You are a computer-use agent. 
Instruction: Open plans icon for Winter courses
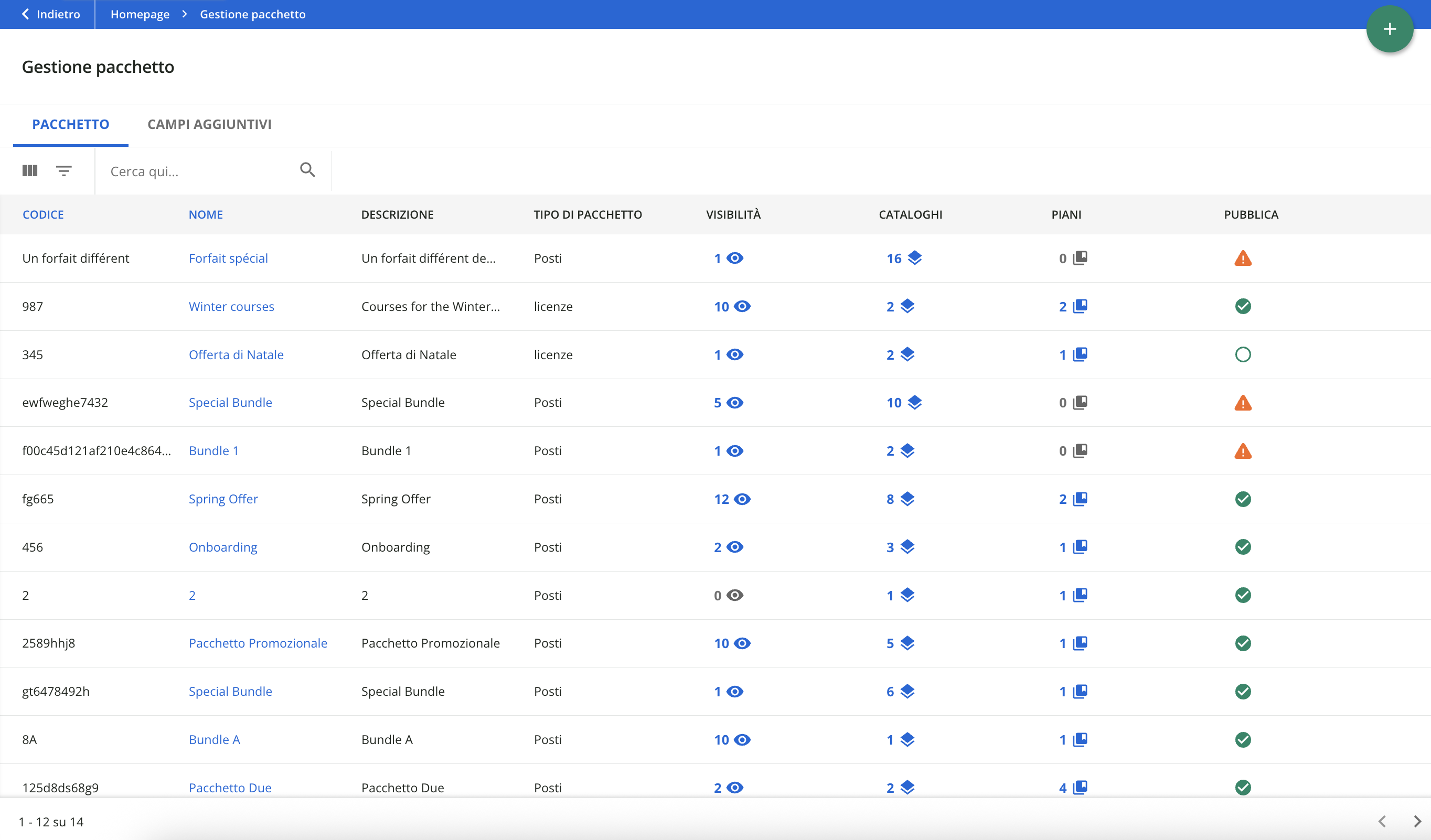coord(1080,307)
